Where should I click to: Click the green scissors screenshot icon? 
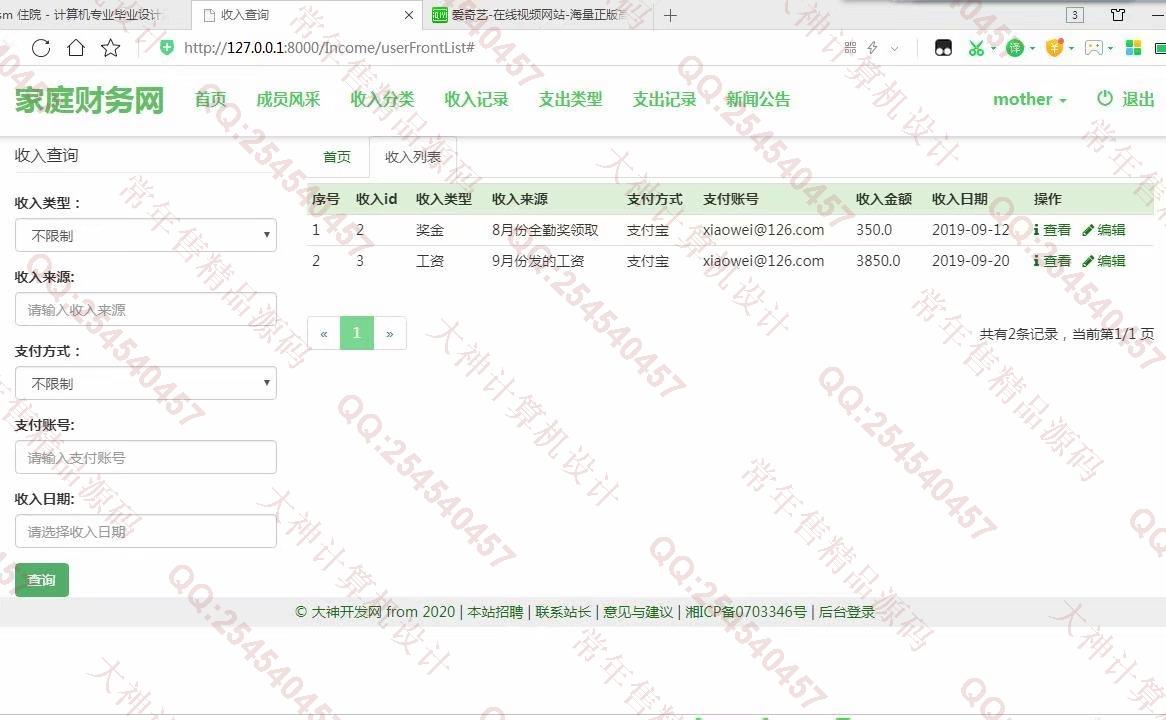click(x=976, y=48)
